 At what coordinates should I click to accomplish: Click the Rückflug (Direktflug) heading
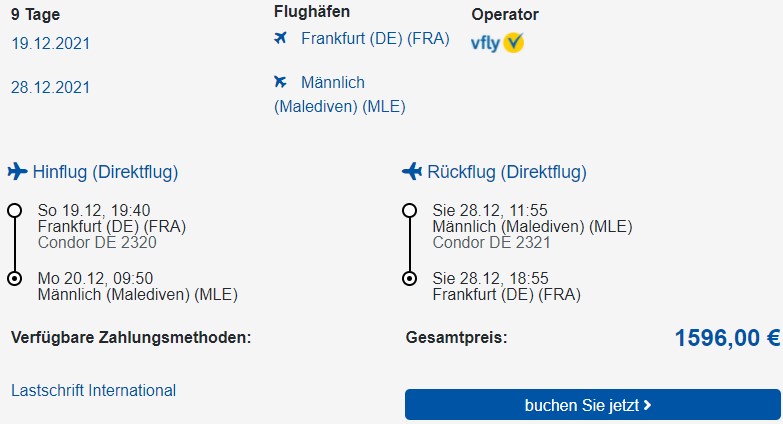click(507, 172)
